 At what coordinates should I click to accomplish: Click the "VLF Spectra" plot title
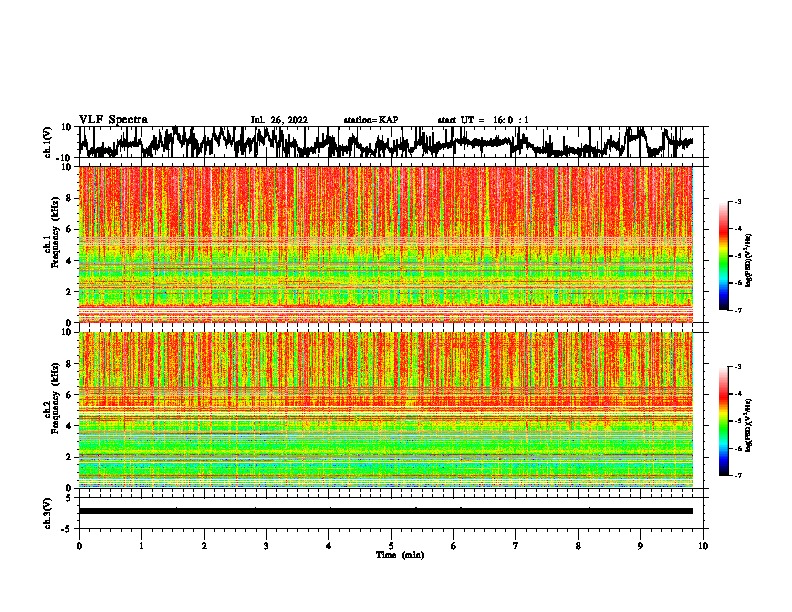(x=113, y=120)
